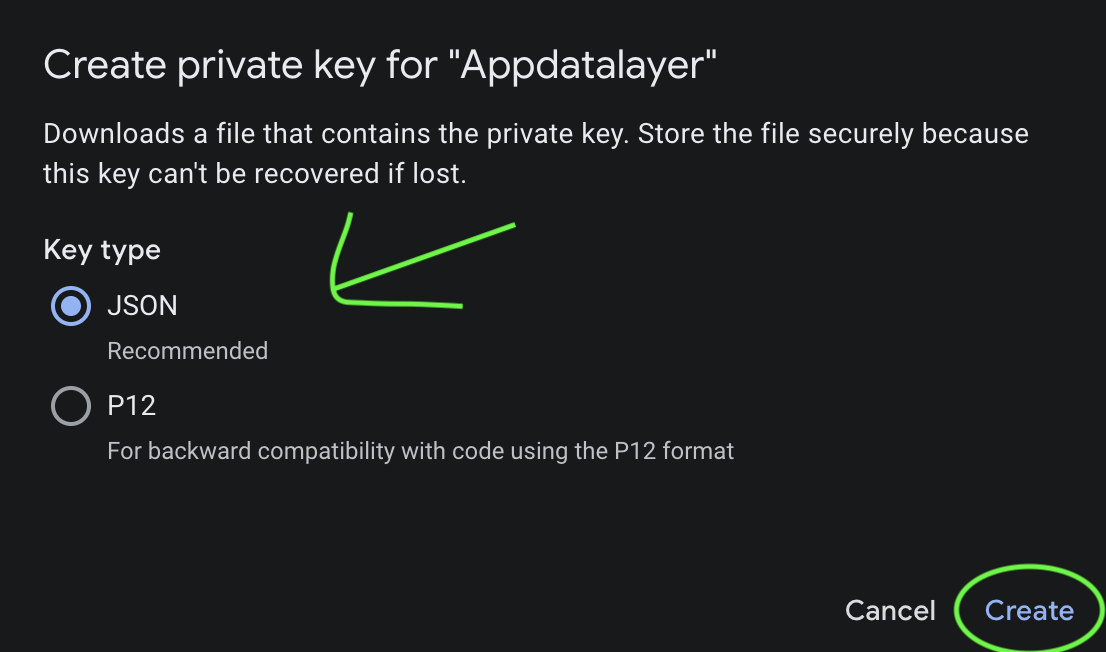Click the backward compatibility description under P12

(x=420, y=451)
